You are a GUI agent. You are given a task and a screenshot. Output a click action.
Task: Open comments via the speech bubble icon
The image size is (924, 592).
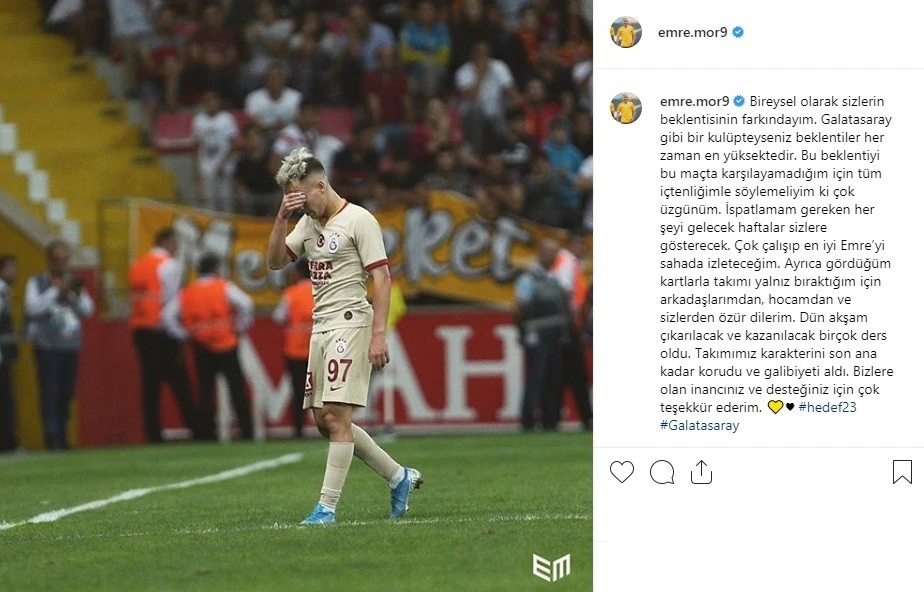(x=662, y=472)
